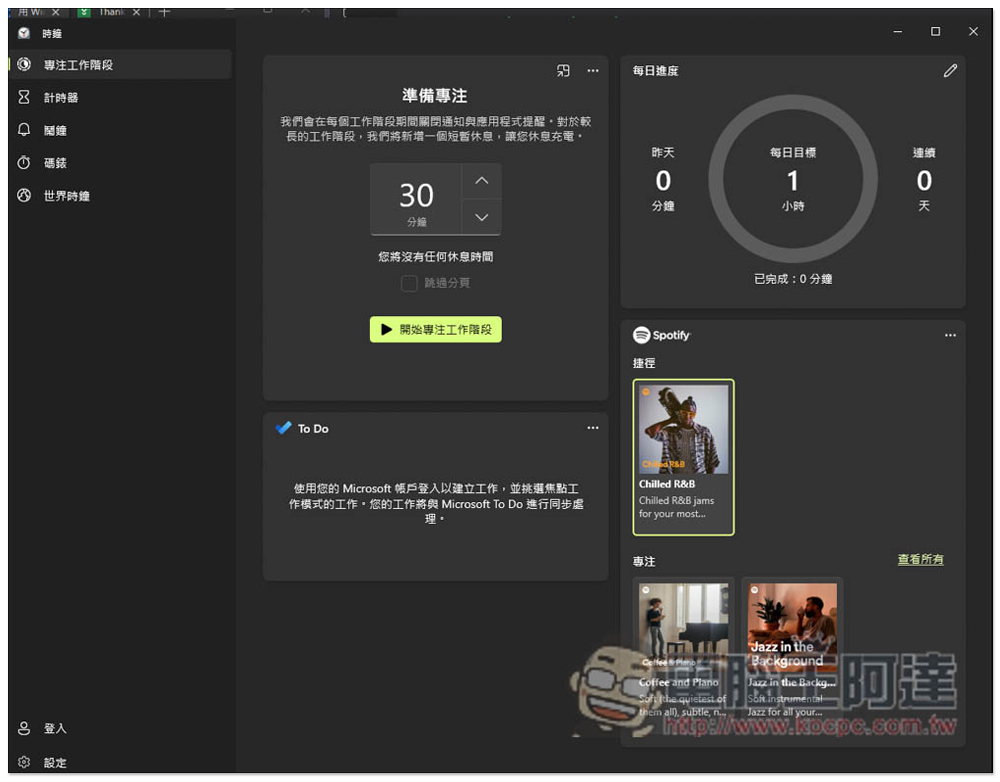
Task: Decrease focus minutes with down chevron
Action: pos(481,217)
